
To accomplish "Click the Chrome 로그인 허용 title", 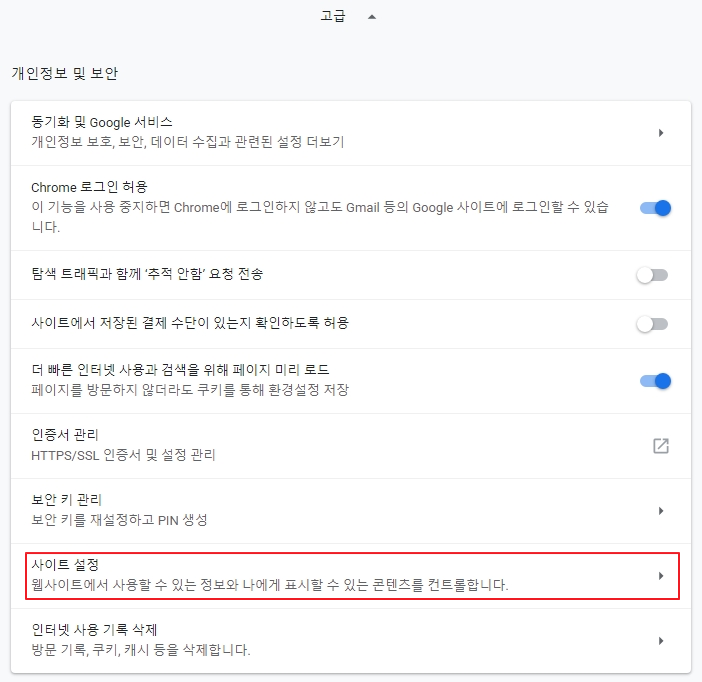I will 90,187.
